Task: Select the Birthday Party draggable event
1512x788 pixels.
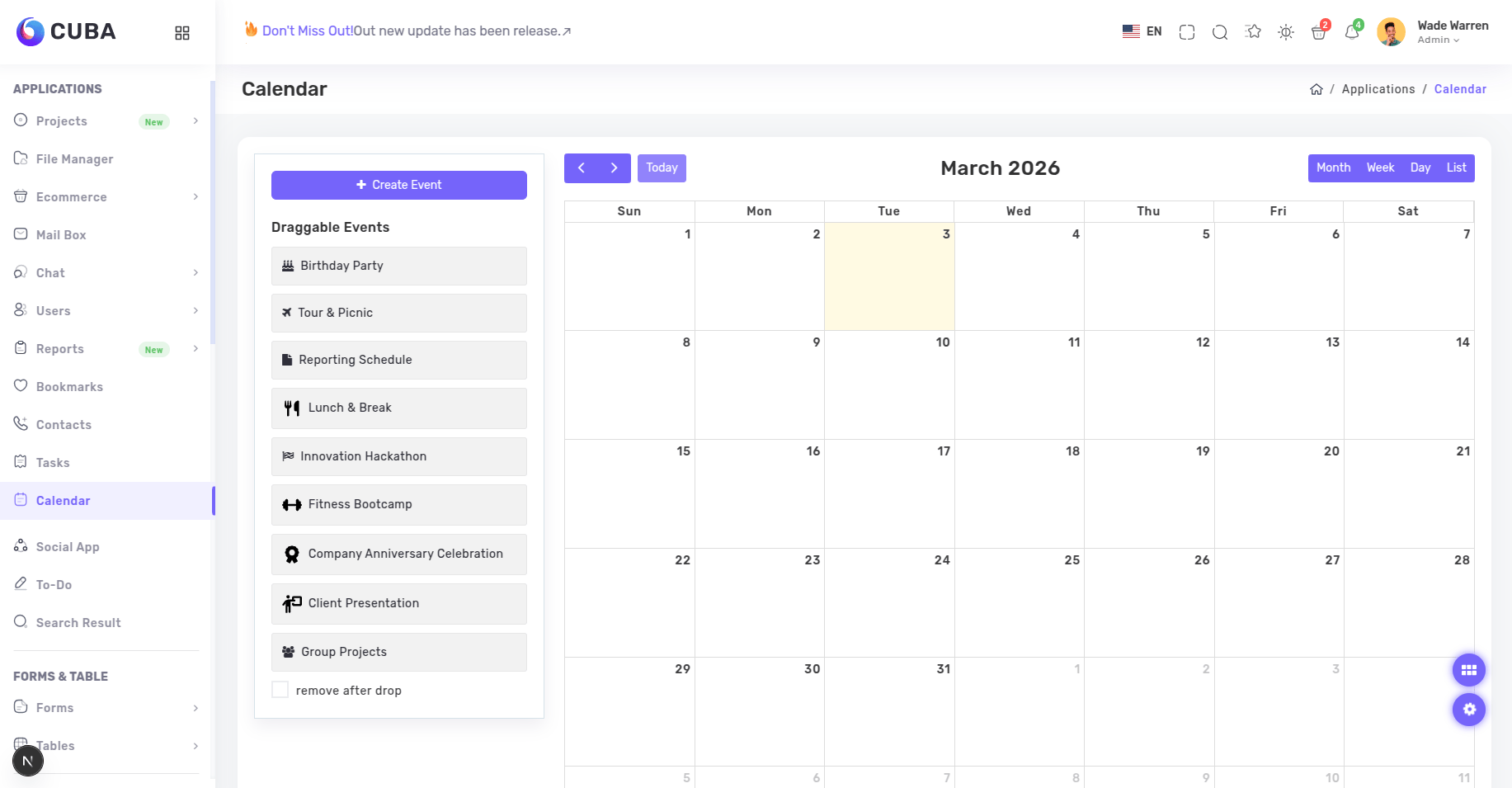Action: tap(398, 266)
